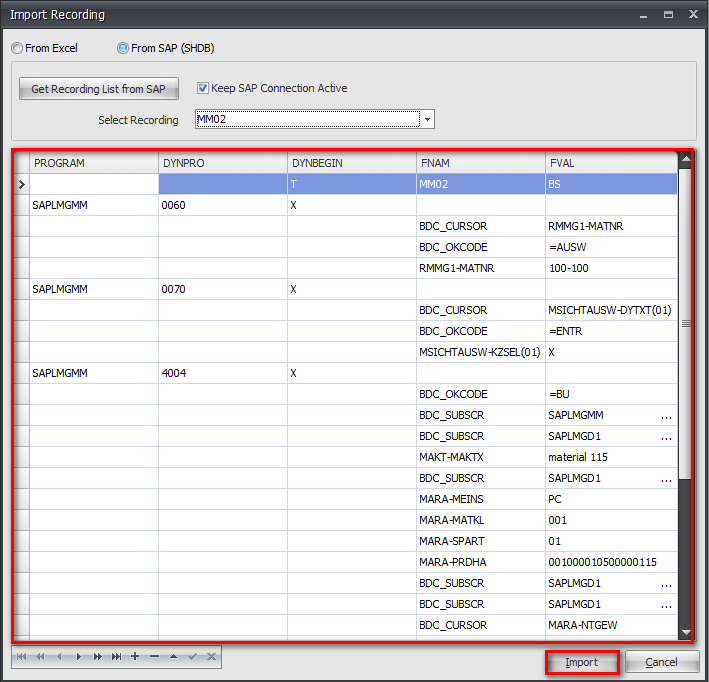Jump to next page of records
Screen dimensions: 709x682
(x=98, y=657)
